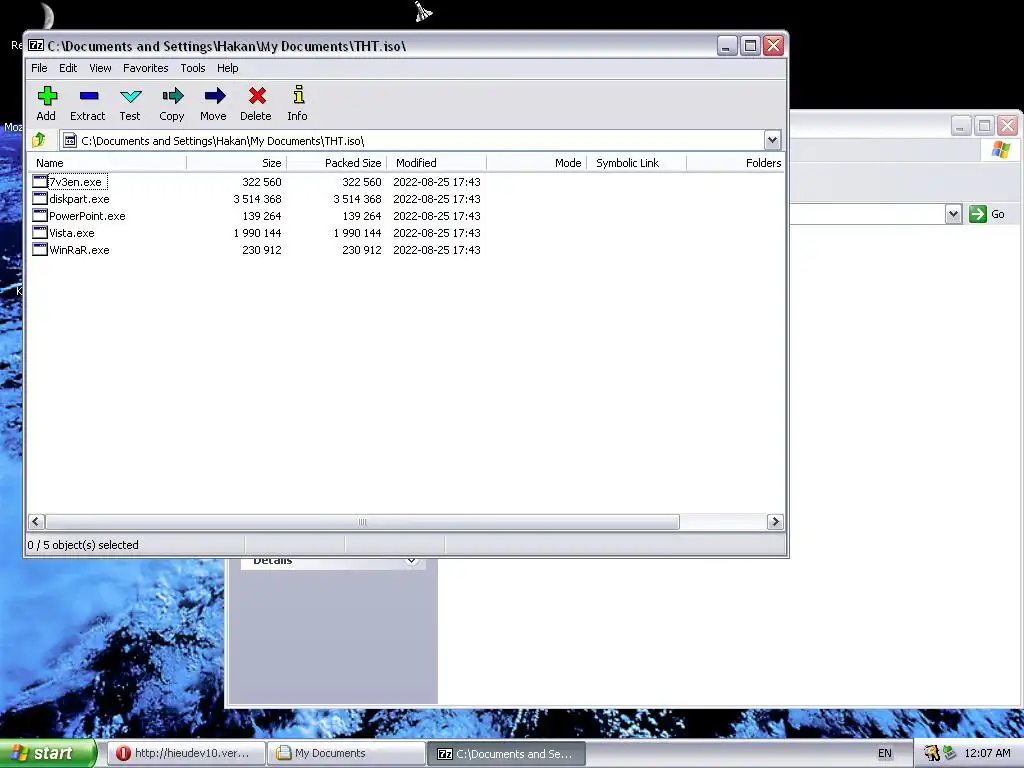This screenshot has width=1024, height=768.
Task: Maximize the 7-Zip window
Action: (x=750, y=46)
